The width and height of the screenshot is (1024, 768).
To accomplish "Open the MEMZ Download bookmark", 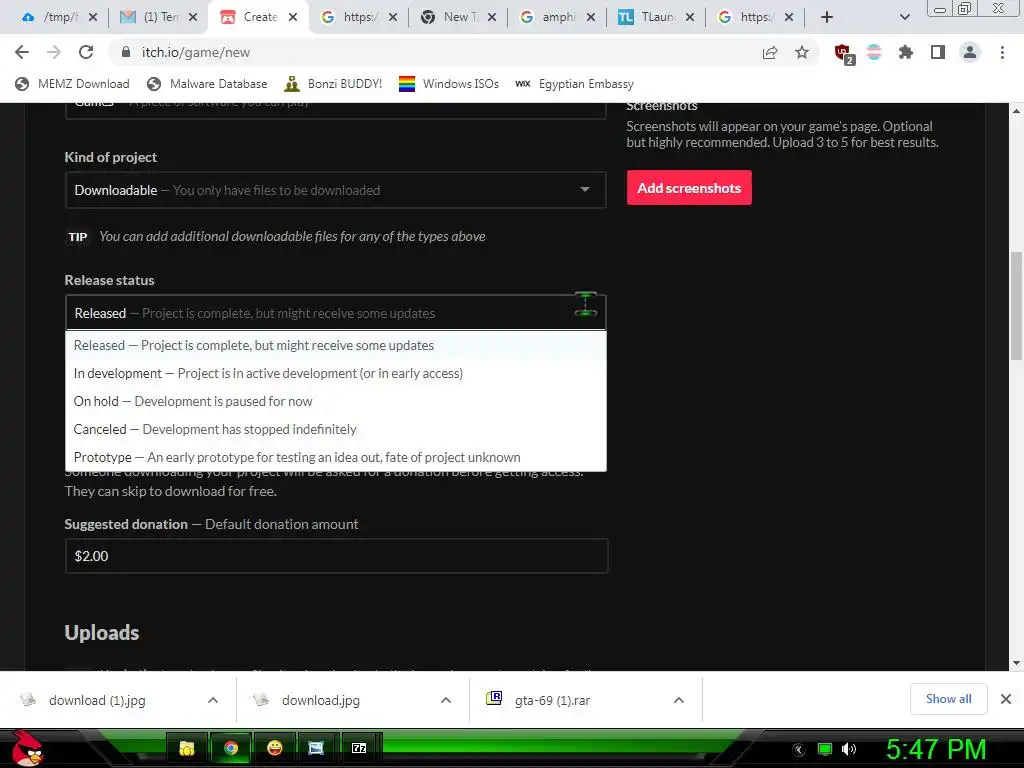I will [72, 84].
